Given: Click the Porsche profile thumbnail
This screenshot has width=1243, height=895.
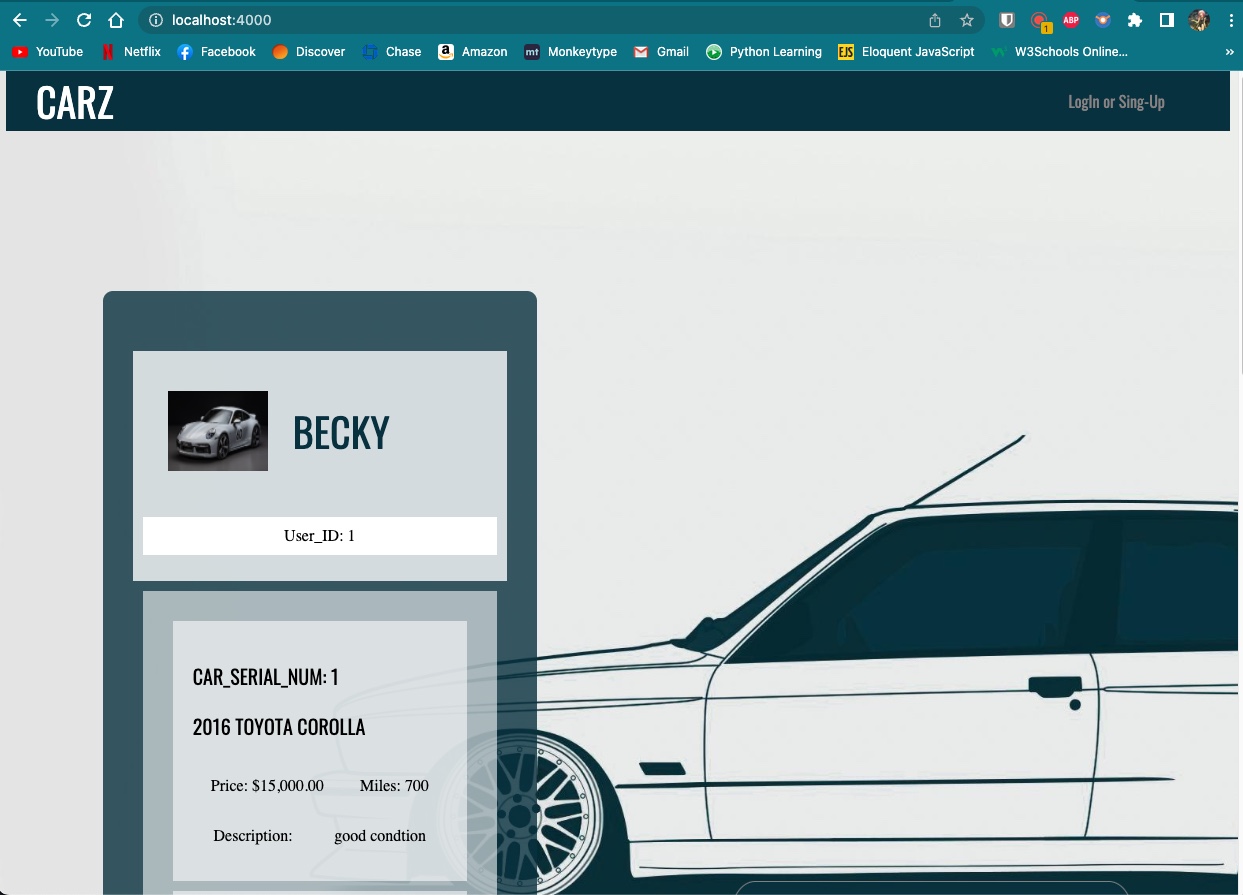Looking at the screenshot, I should [x=218, y=431].
